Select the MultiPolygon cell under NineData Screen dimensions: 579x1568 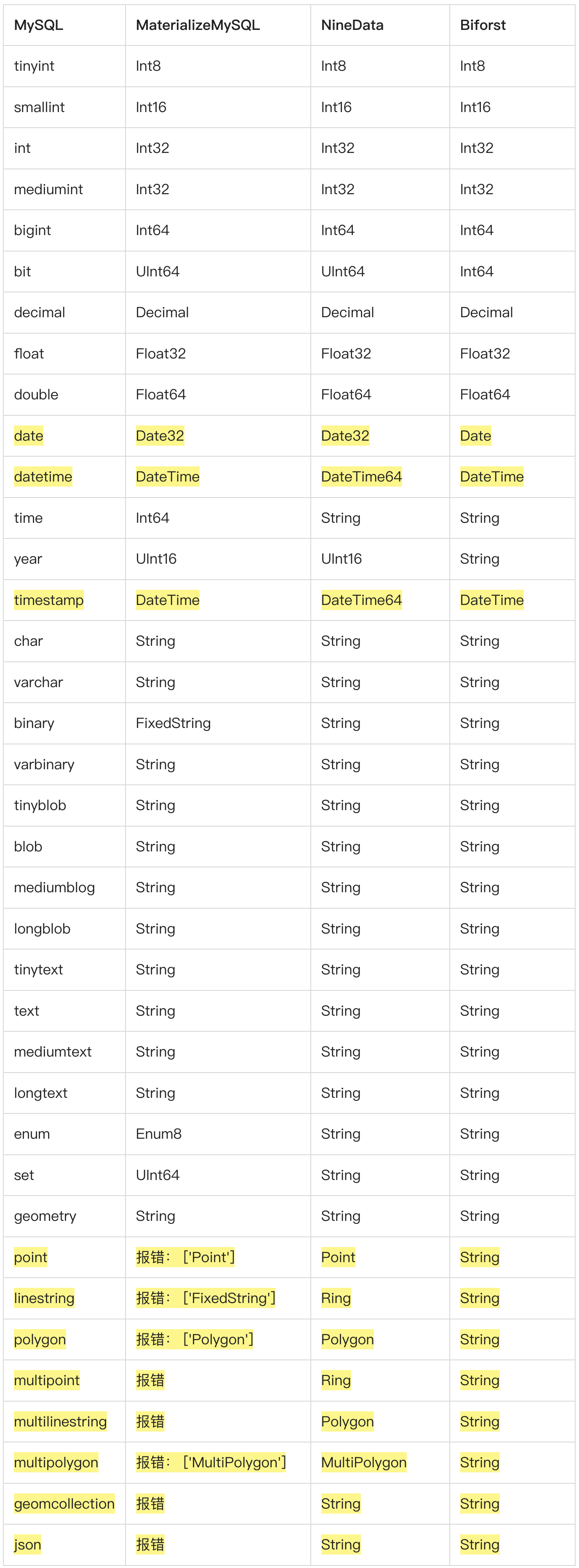364,1463
